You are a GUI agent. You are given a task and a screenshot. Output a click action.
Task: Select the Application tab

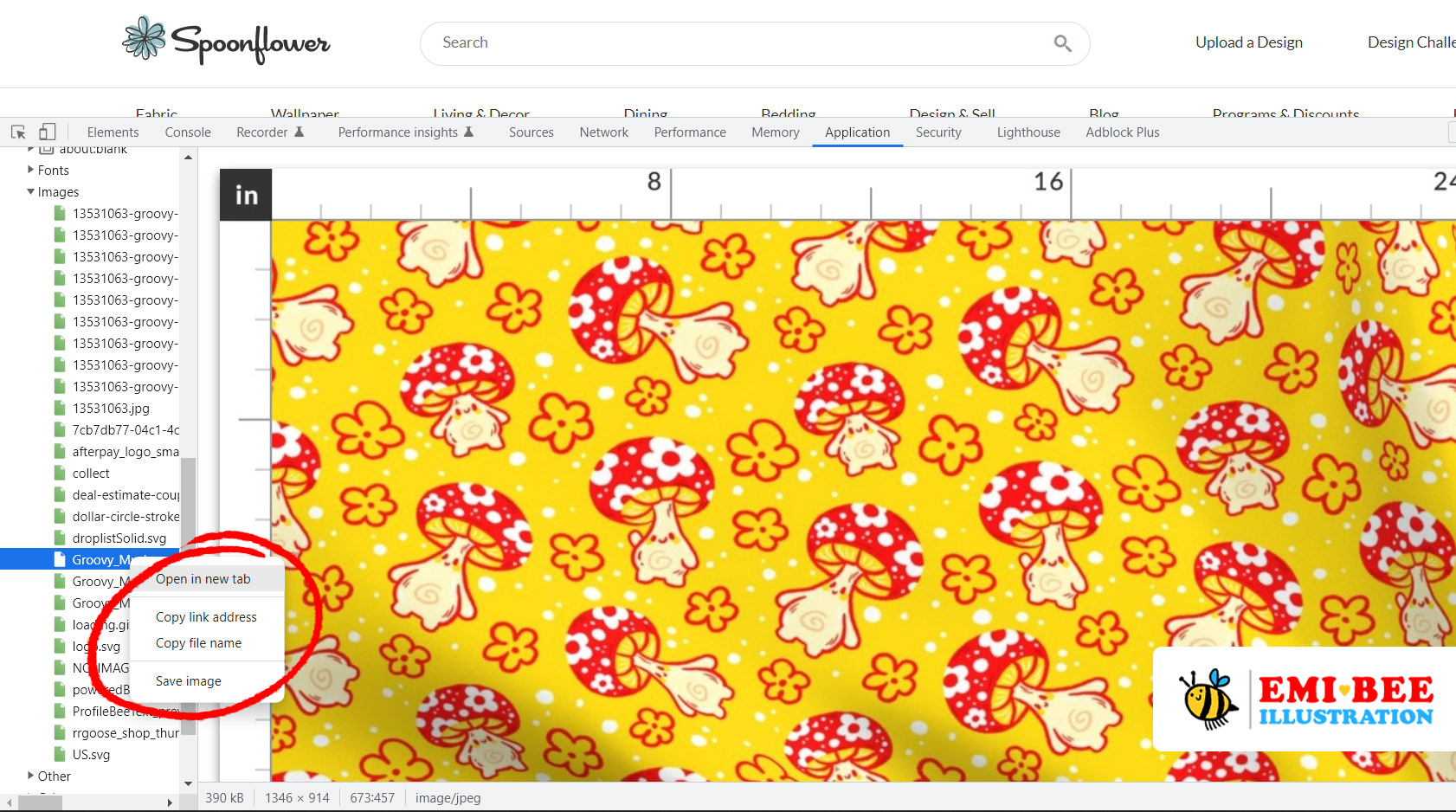[x=857, y=132]
